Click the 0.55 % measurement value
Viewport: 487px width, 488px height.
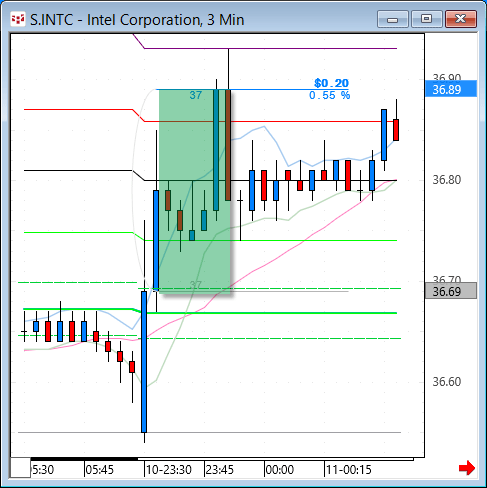(x=329, y=95)
